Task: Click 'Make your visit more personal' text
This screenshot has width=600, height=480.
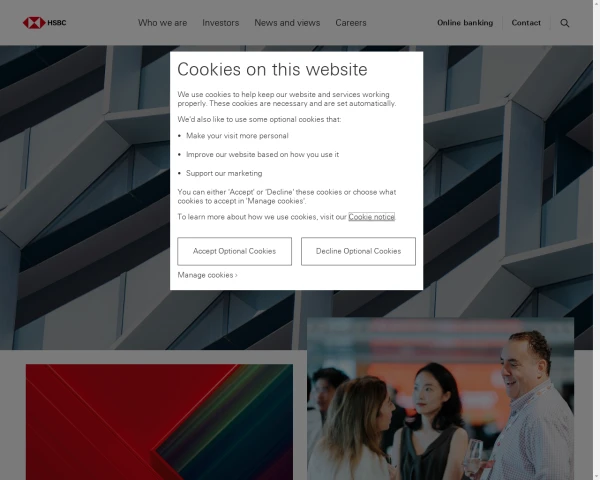Action: coord(237,136)
